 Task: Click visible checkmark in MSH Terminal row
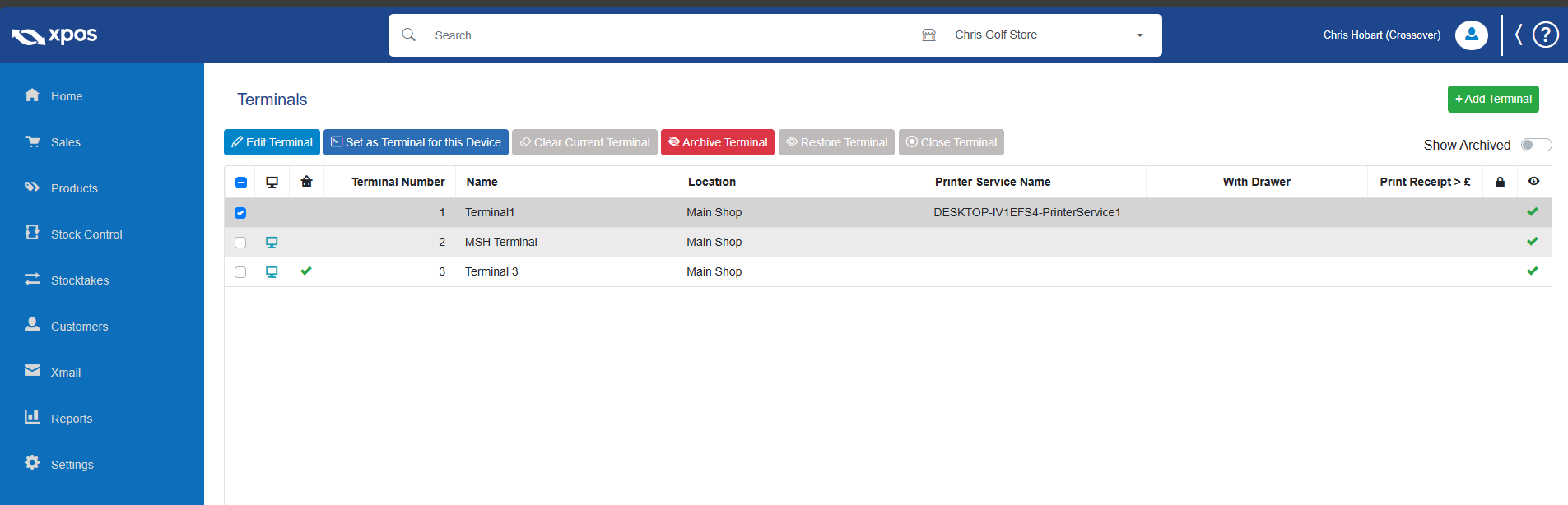[x=1533, y=241]
